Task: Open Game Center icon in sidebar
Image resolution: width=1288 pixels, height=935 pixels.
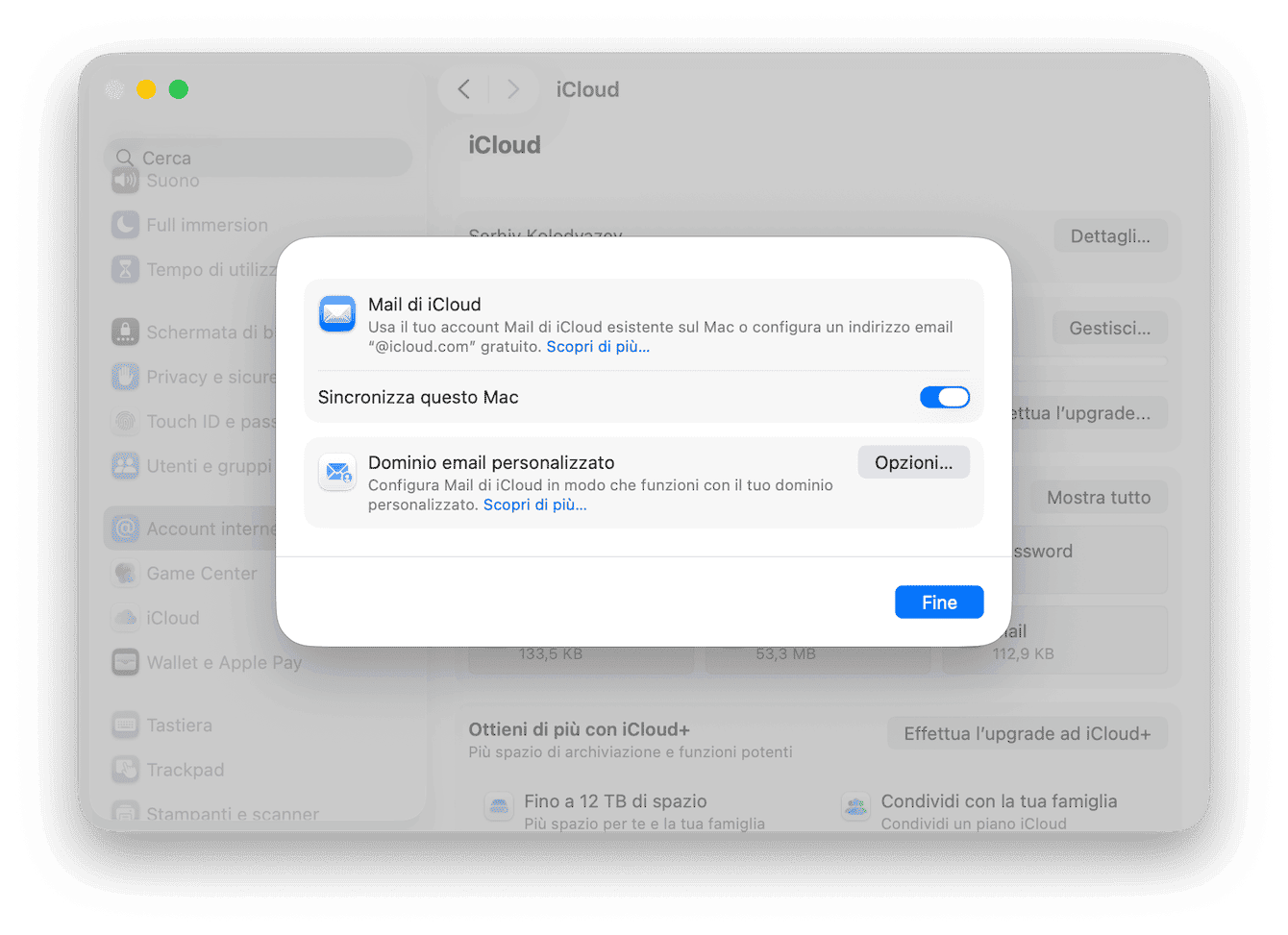Action: (x=125, y=573)
